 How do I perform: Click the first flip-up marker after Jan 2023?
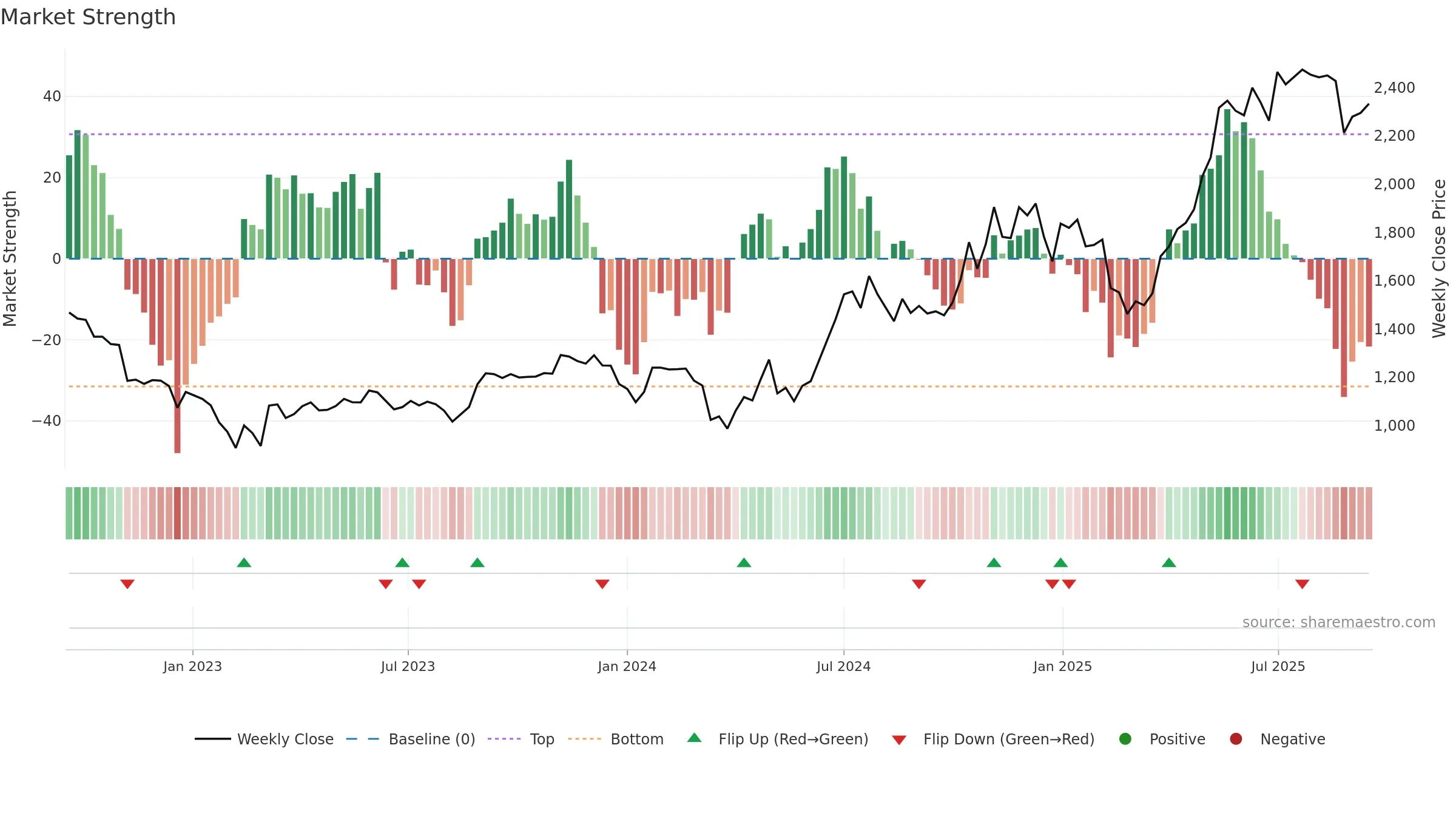click(244, 562)
